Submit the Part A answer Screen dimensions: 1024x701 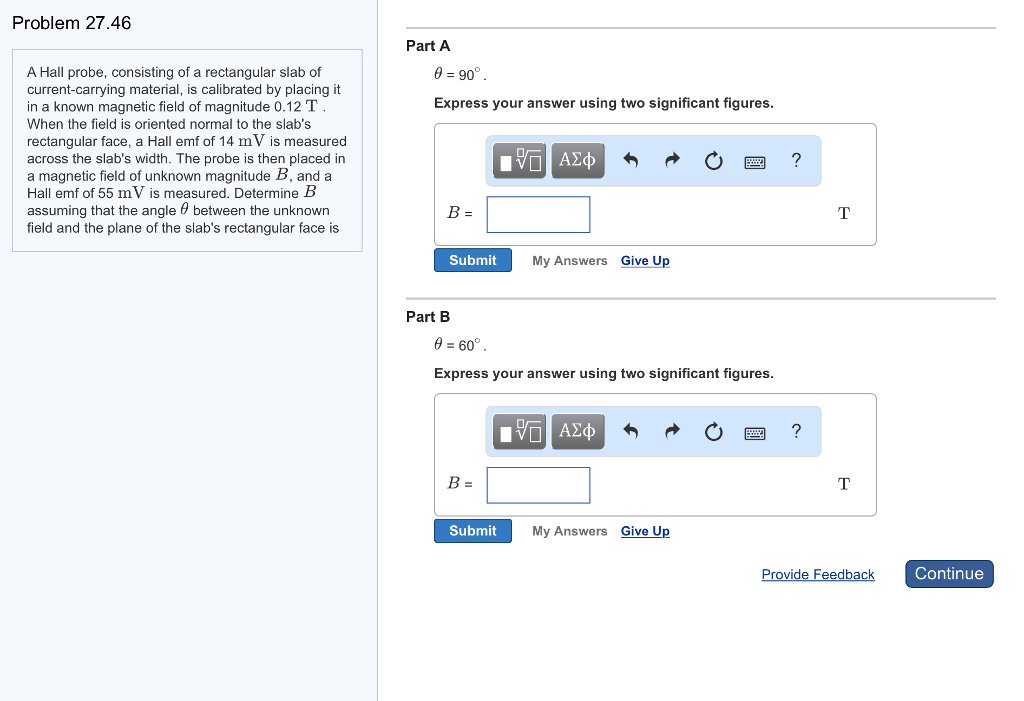pyautogui.click(x=472, y=260)
